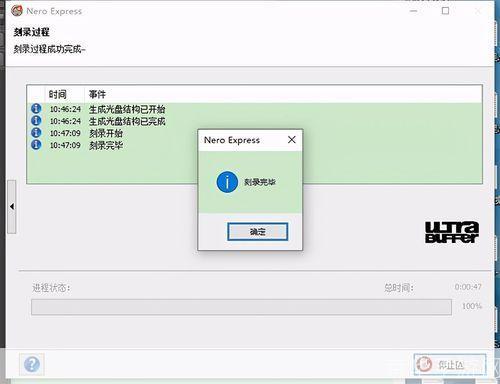The width and height of the screenshot is (500, 384).
Task: Select the 刻录完毕 message text in dialog
Action: 260,182
